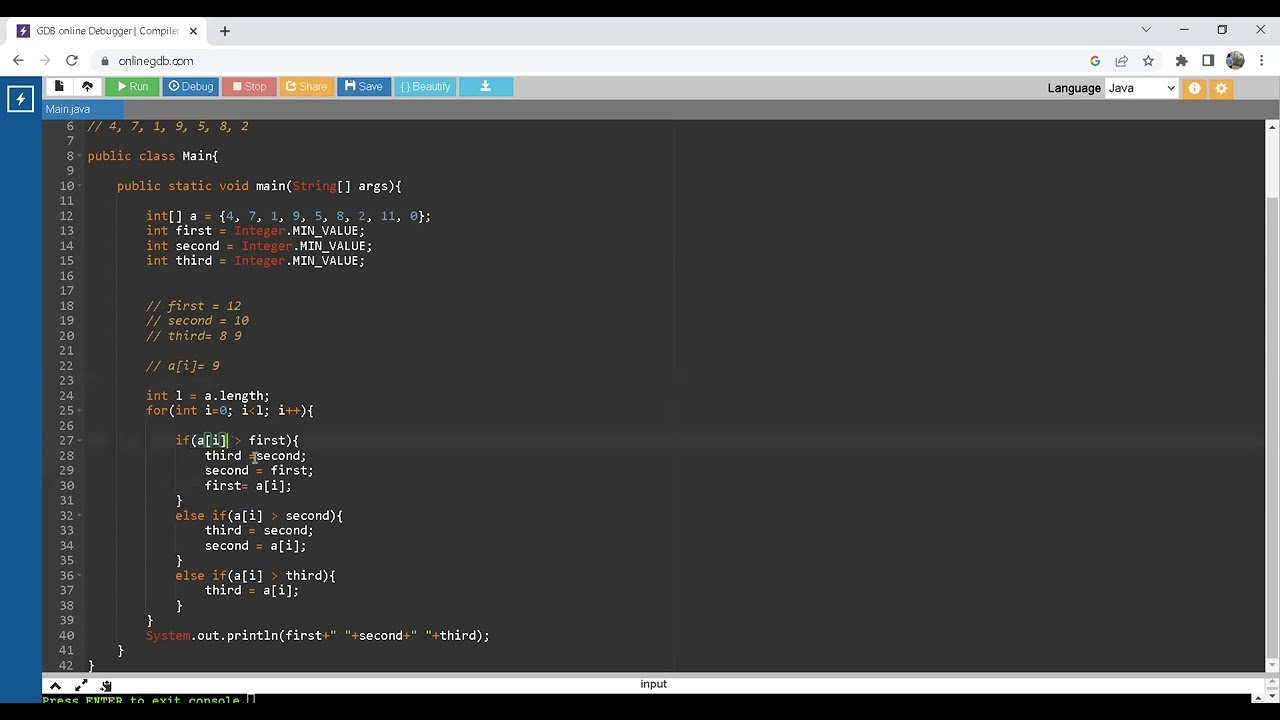Open the upload file cloud icon
Image resolution: width=1280 pixels, height=720 pixels.
click(87, 87)
